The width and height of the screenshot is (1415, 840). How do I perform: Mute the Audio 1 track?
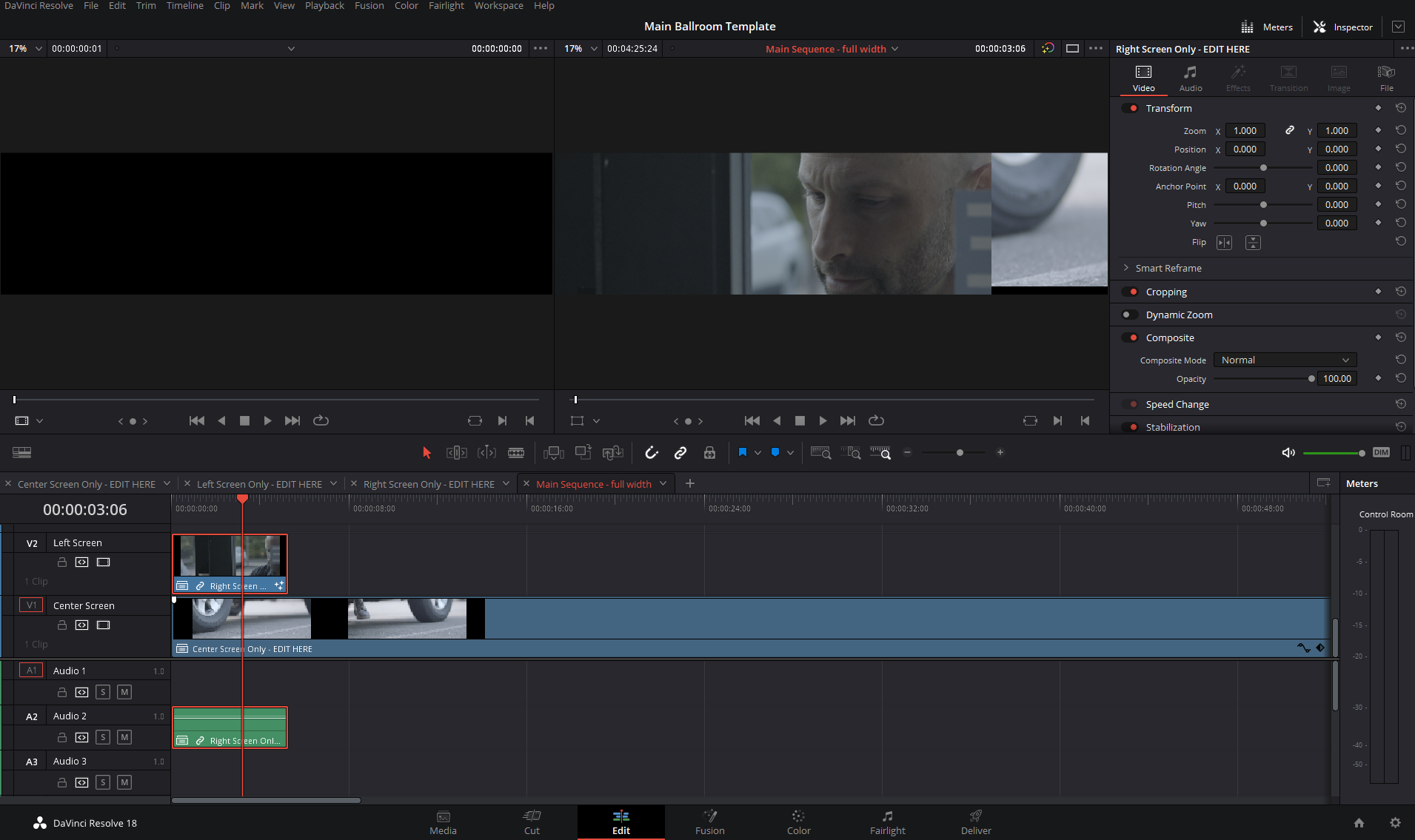[124, 693]
